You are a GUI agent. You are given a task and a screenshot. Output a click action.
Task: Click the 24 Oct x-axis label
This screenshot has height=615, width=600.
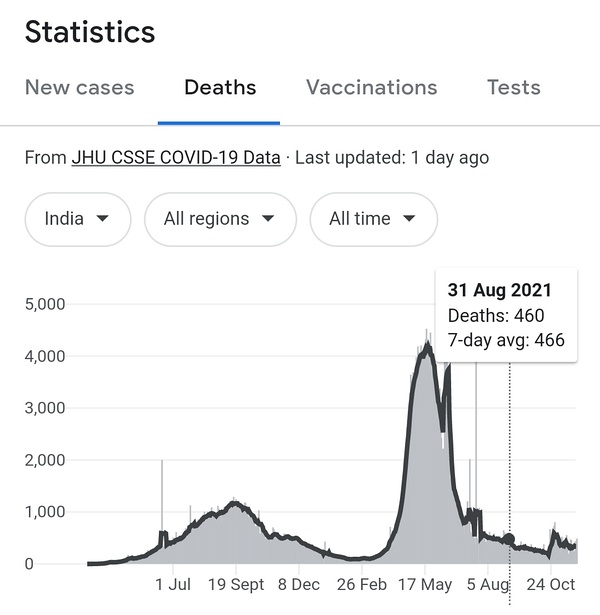pyautogui.click(x=551, y=584)
